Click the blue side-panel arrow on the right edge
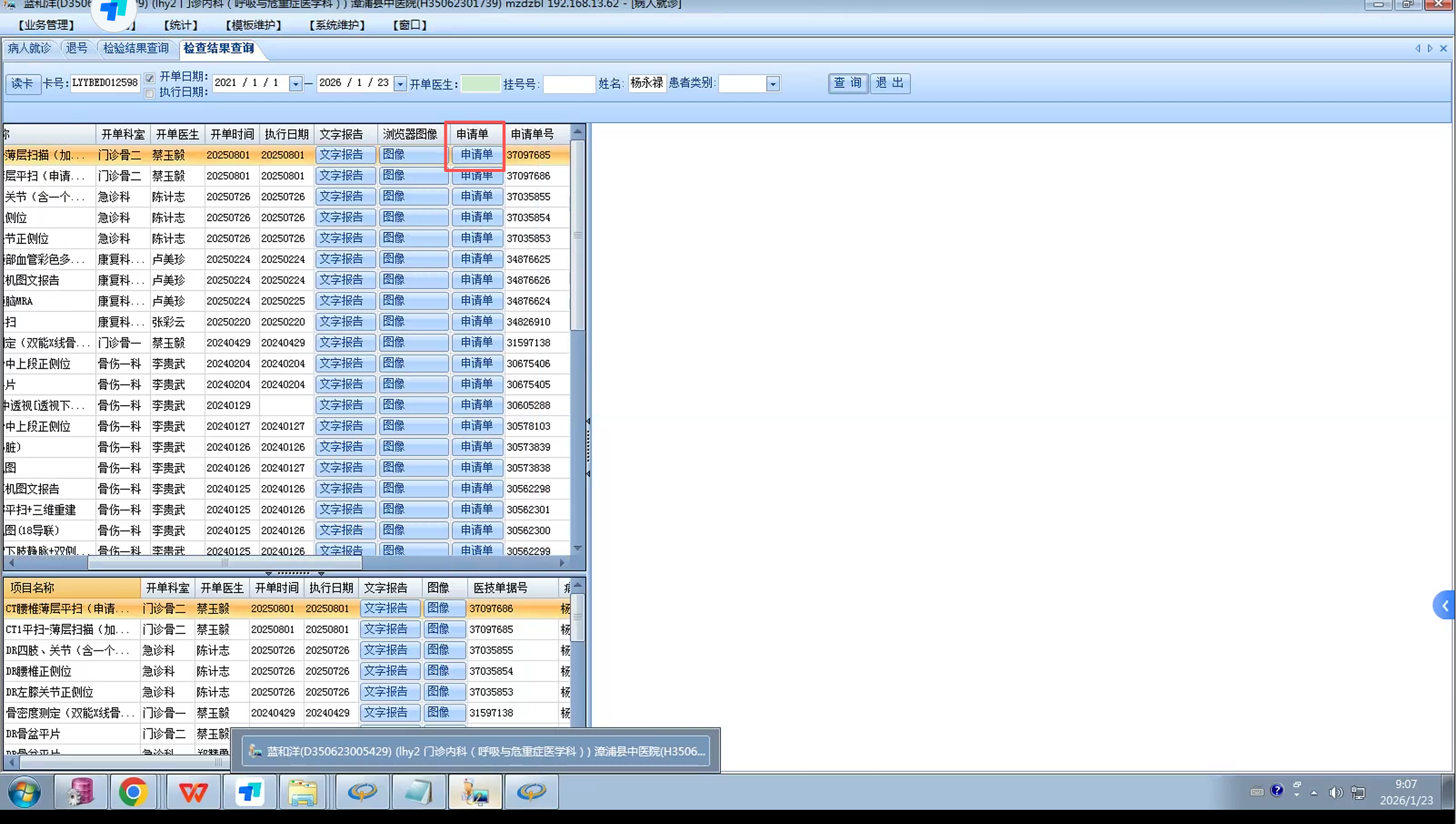This screenshot has height=824, width=1456. [x=1445, y=605]
